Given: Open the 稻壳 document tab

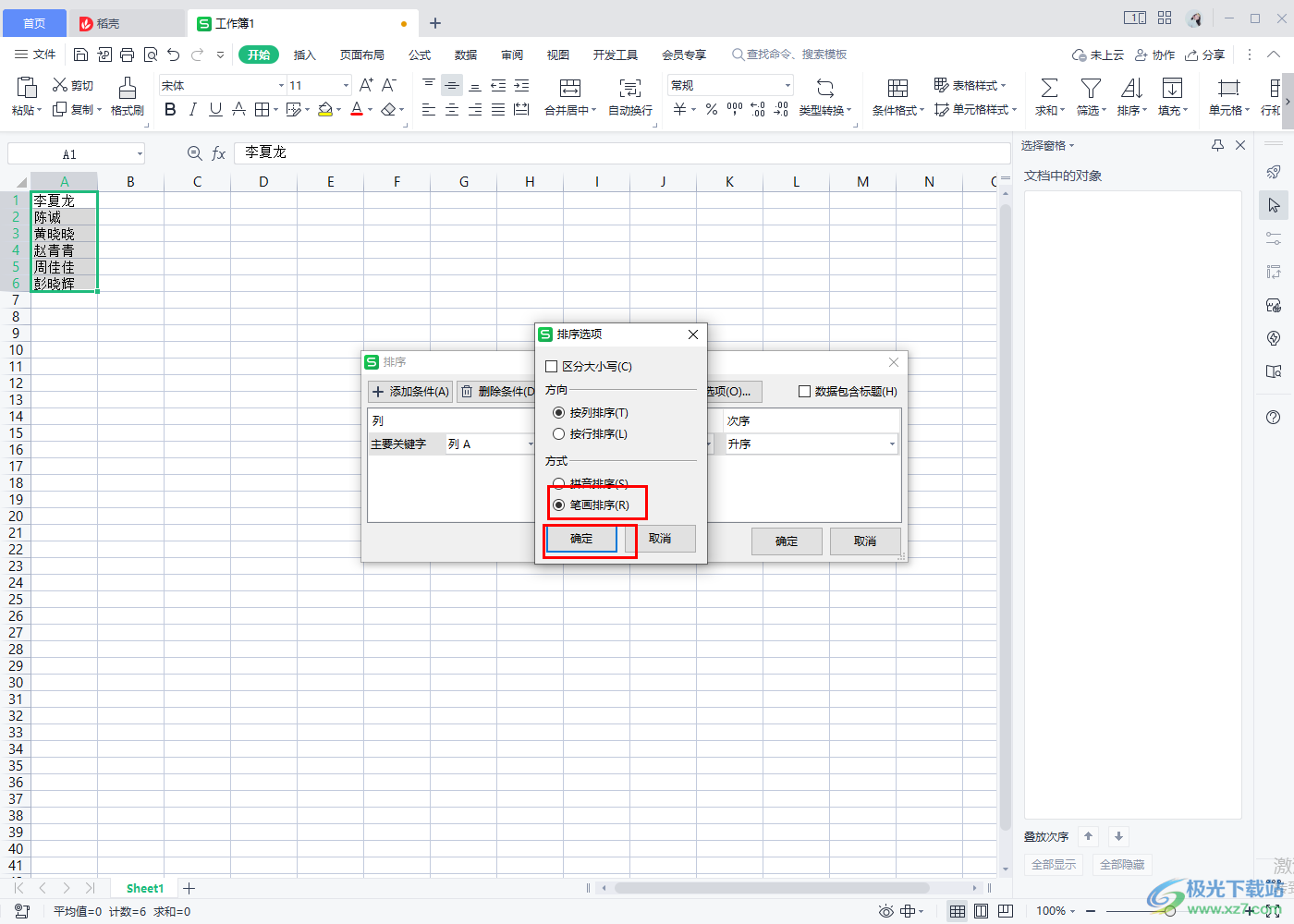Looking at the screenshot, I should [128, 23].
